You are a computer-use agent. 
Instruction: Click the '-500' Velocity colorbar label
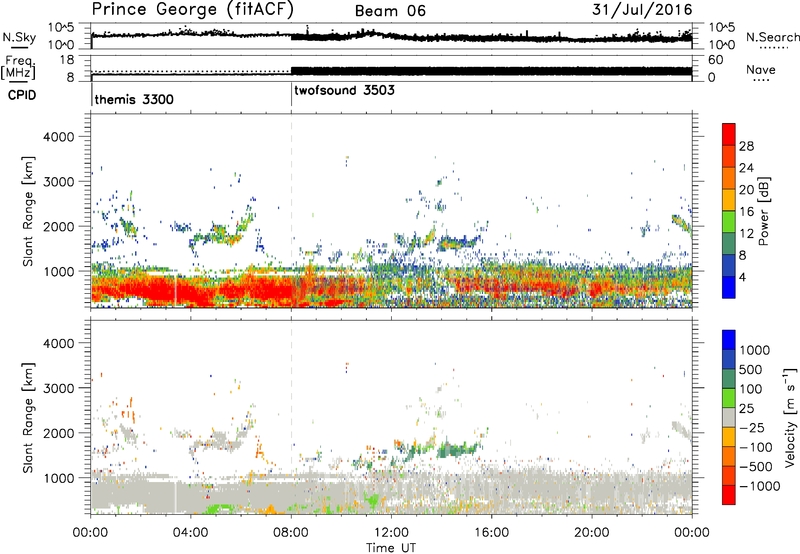tap(756, 466)
